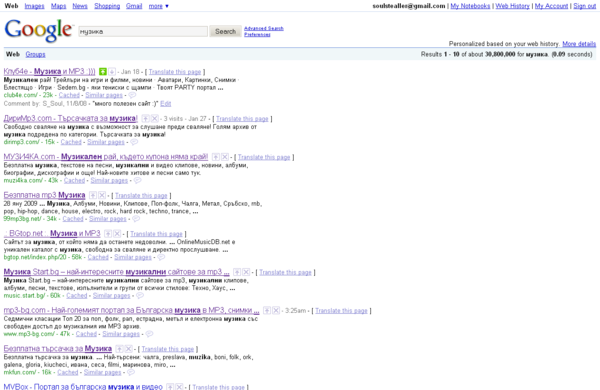Screen dimensions: 600x390
Task: Open the Advanced Search link
Action: coord(264,28)
